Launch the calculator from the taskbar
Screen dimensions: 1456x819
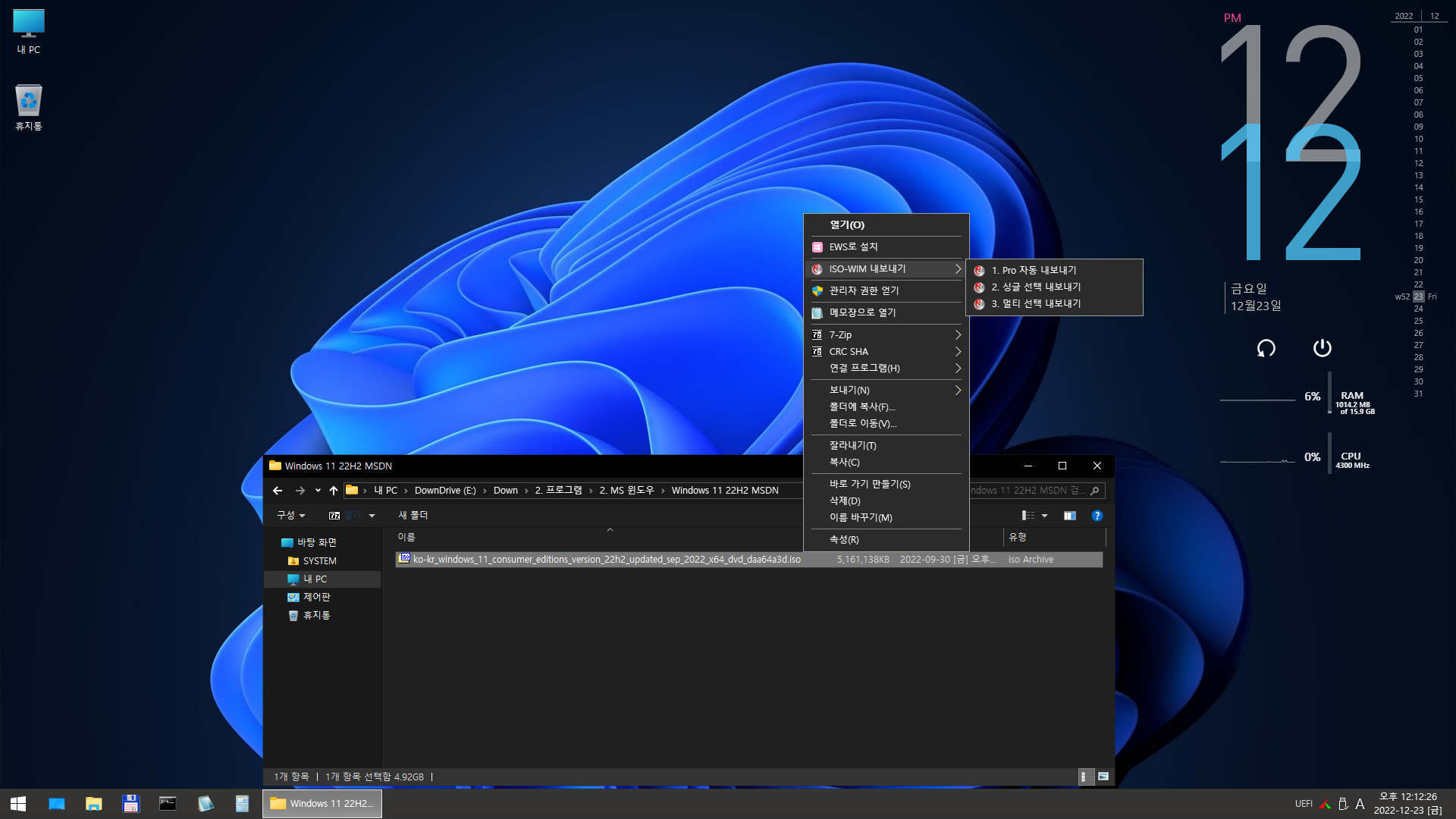pyautogui.click(x=242, y=804)
